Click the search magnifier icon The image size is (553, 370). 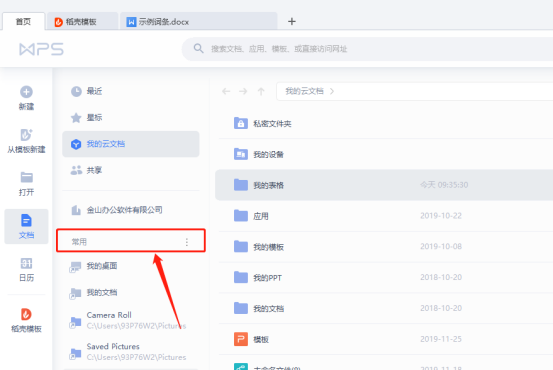pyautogui.click(x=199, y=48)
